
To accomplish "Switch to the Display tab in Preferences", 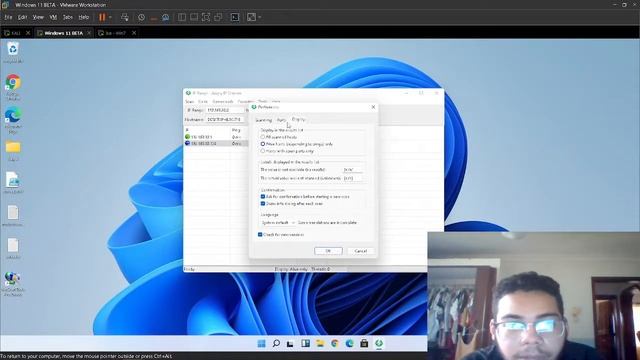I will pos(298,120).
